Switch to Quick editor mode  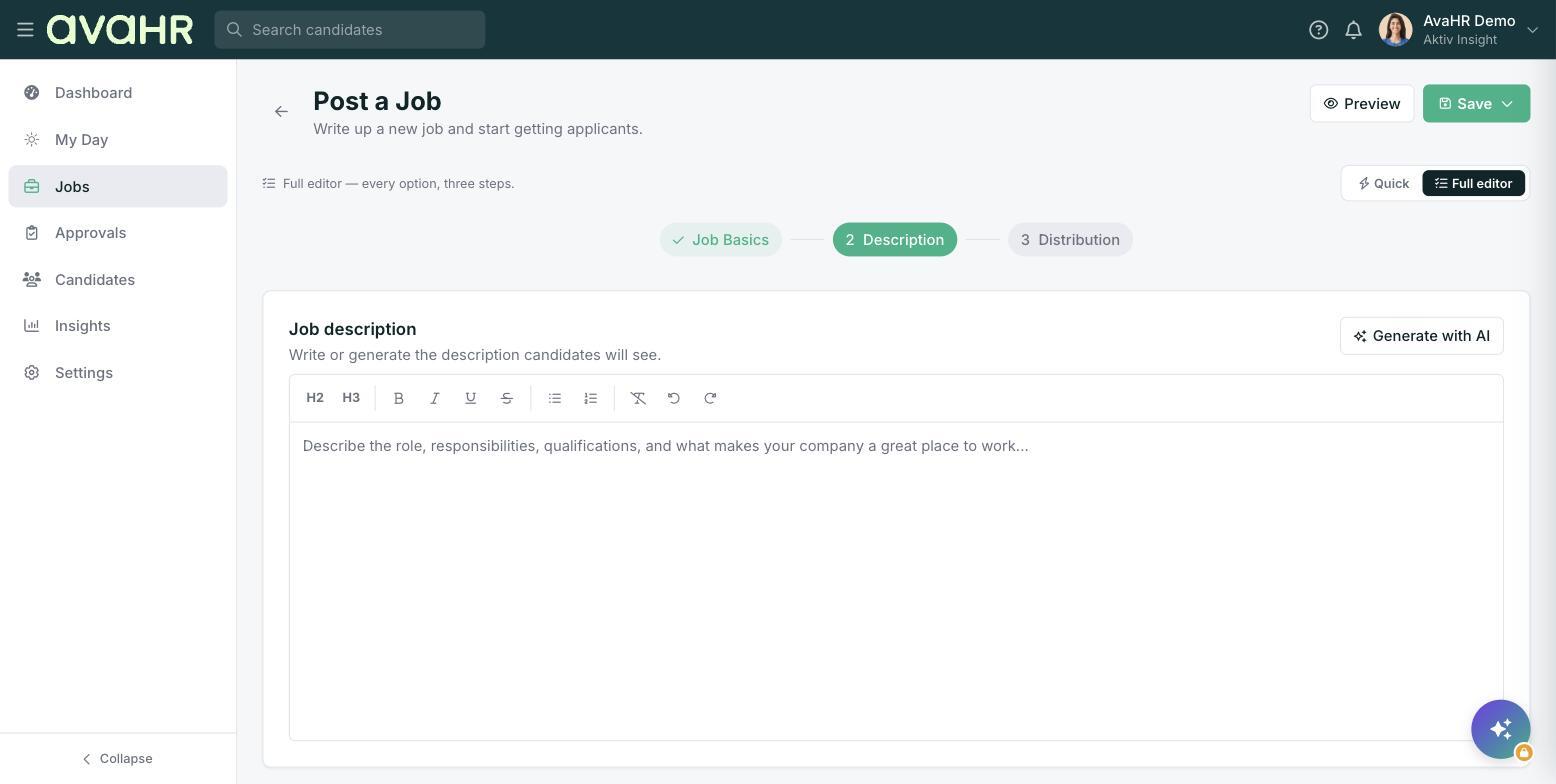click(x=1384, y=183)
